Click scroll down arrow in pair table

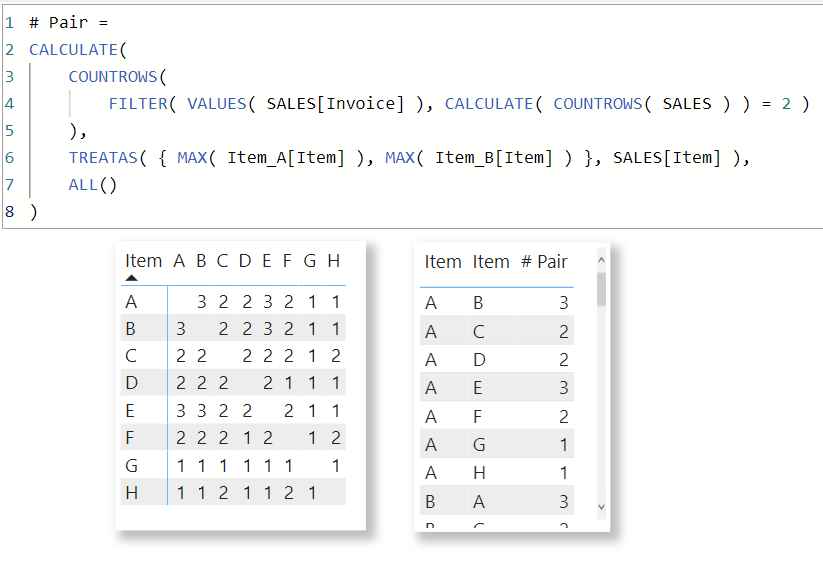pyautogui.click(x=602, y=507)
